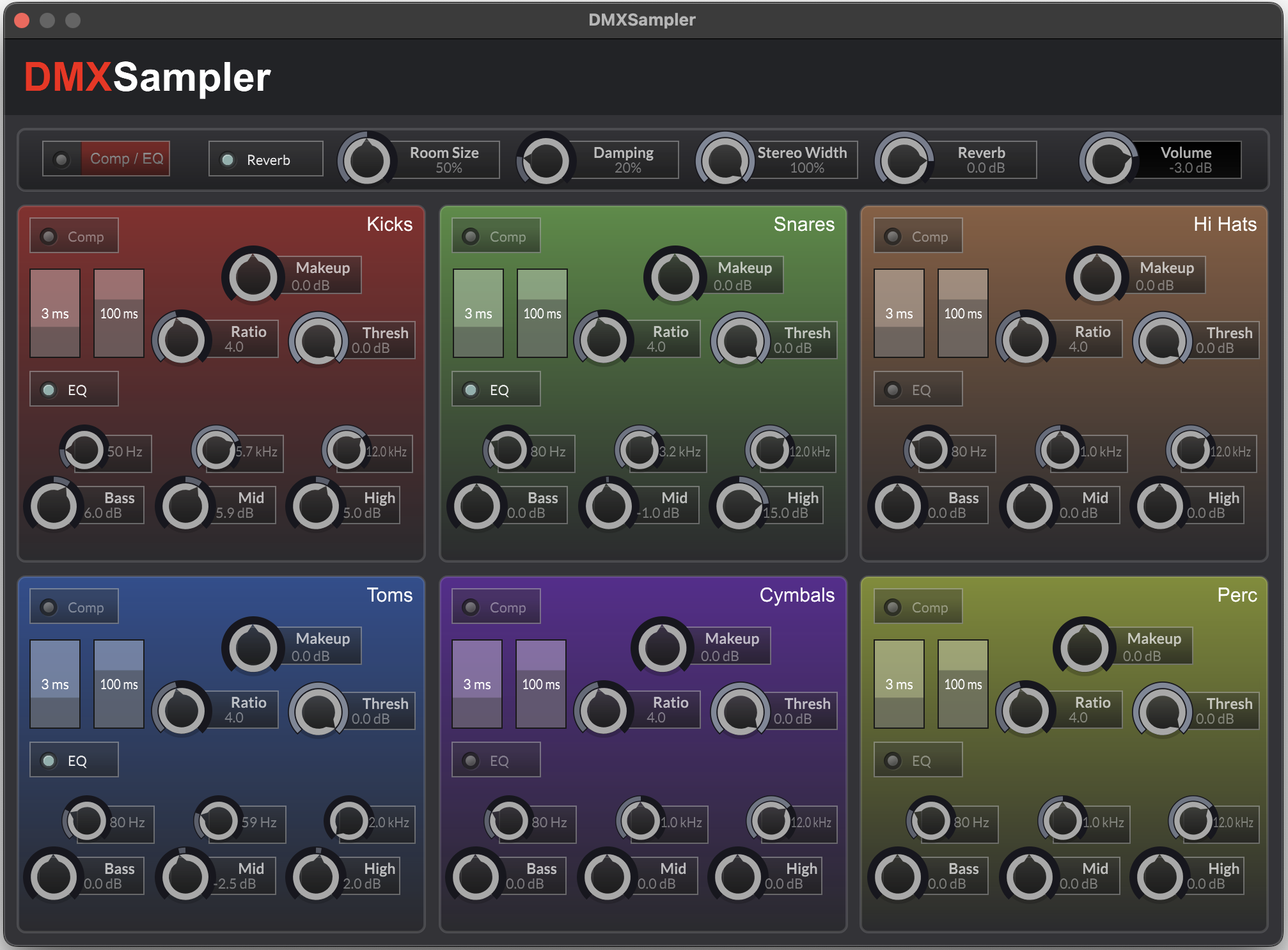Click the Hi Hats Thresh knob
The image size is (1288, 950).
[x=1163, y=339]
